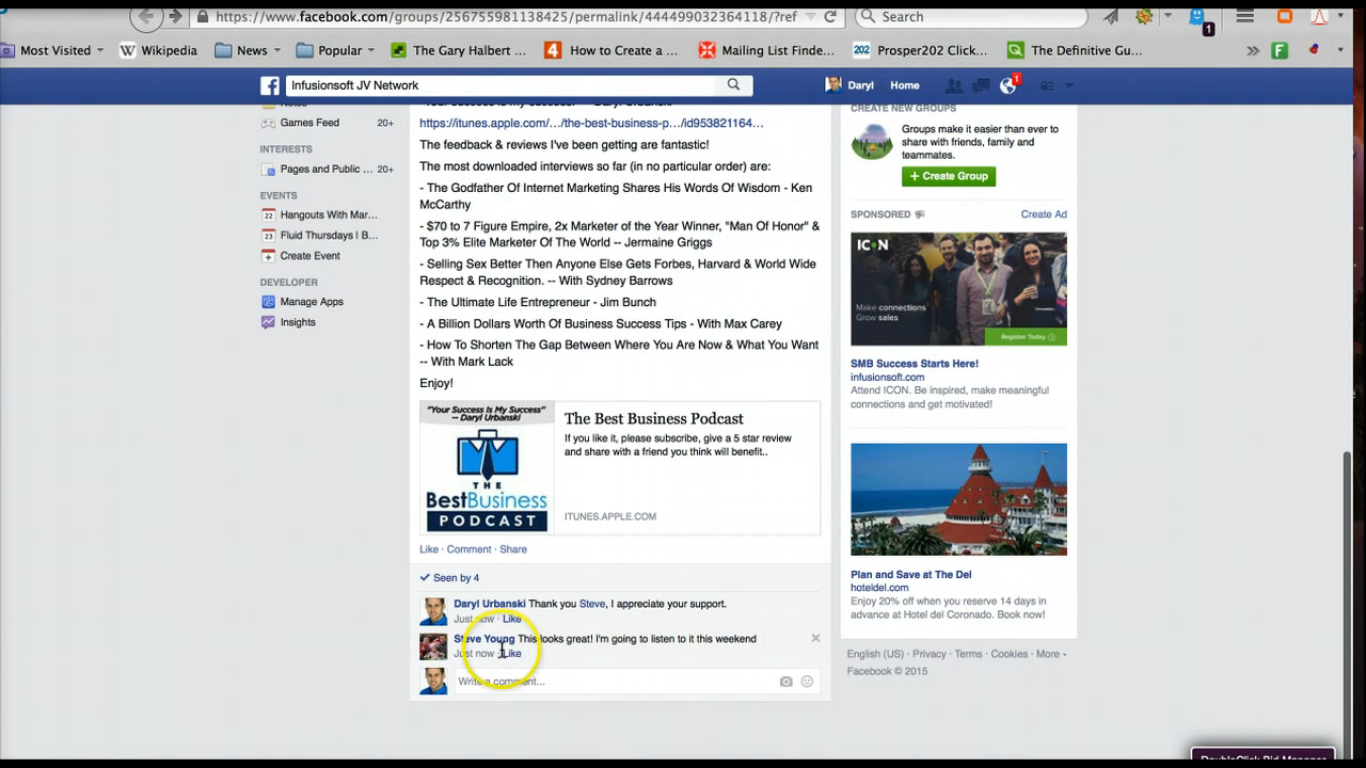Attach a photo using the camera icon
This screenshot has height=768, width=1366.
[786, 682]
